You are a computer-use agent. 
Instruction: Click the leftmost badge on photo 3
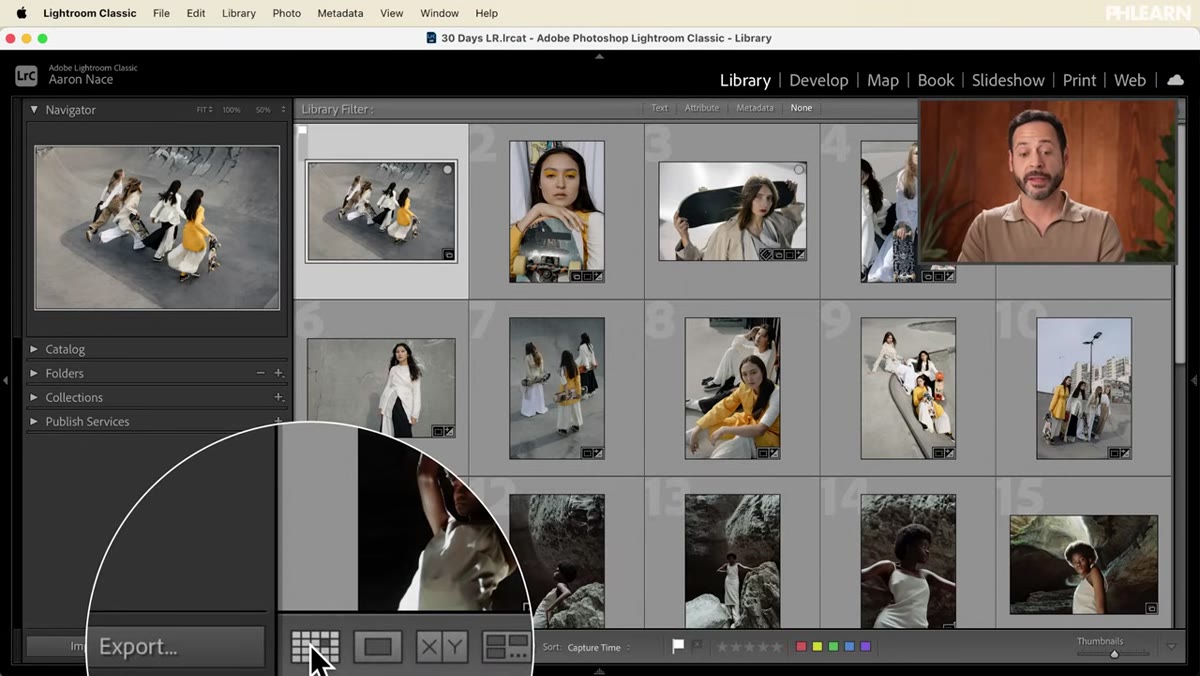[x=765, y=254]
